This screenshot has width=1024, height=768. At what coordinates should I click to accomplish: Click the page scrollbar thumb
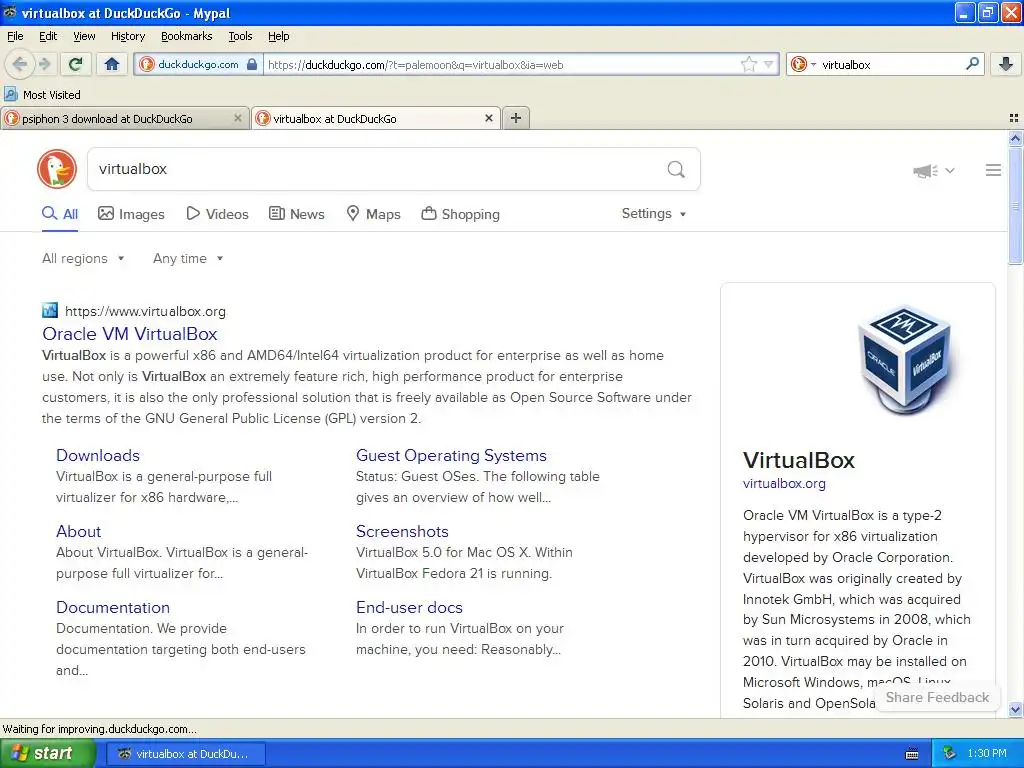(x=1015, y=206)
